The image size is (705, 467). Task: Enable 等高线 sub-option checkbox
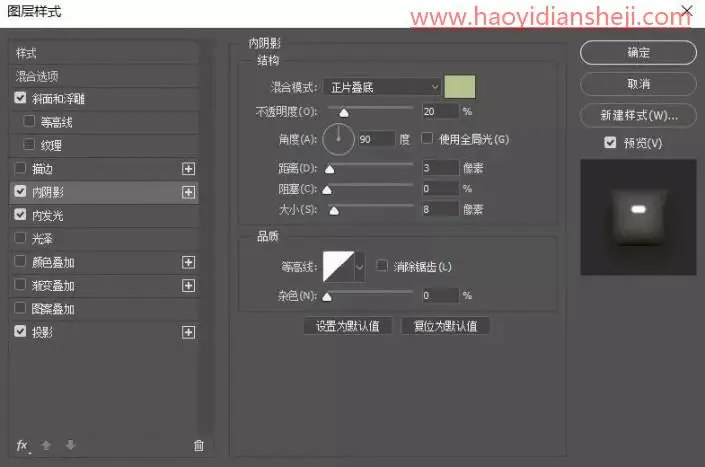pos(29,121)
